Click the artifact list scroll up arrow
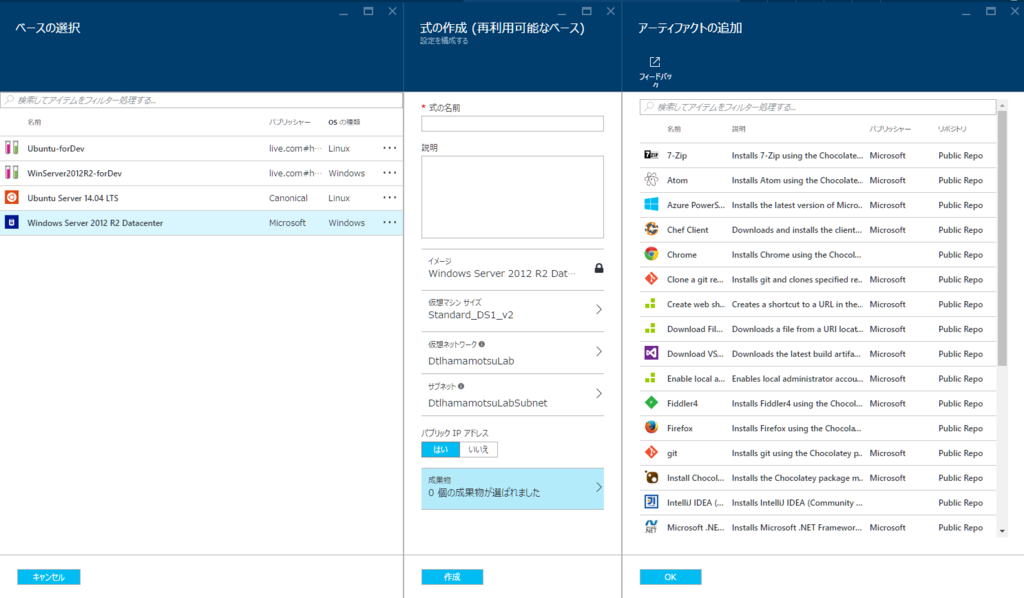This screenshot has height=598, width=1024. pyautogui.click(x=1002, y=105)
